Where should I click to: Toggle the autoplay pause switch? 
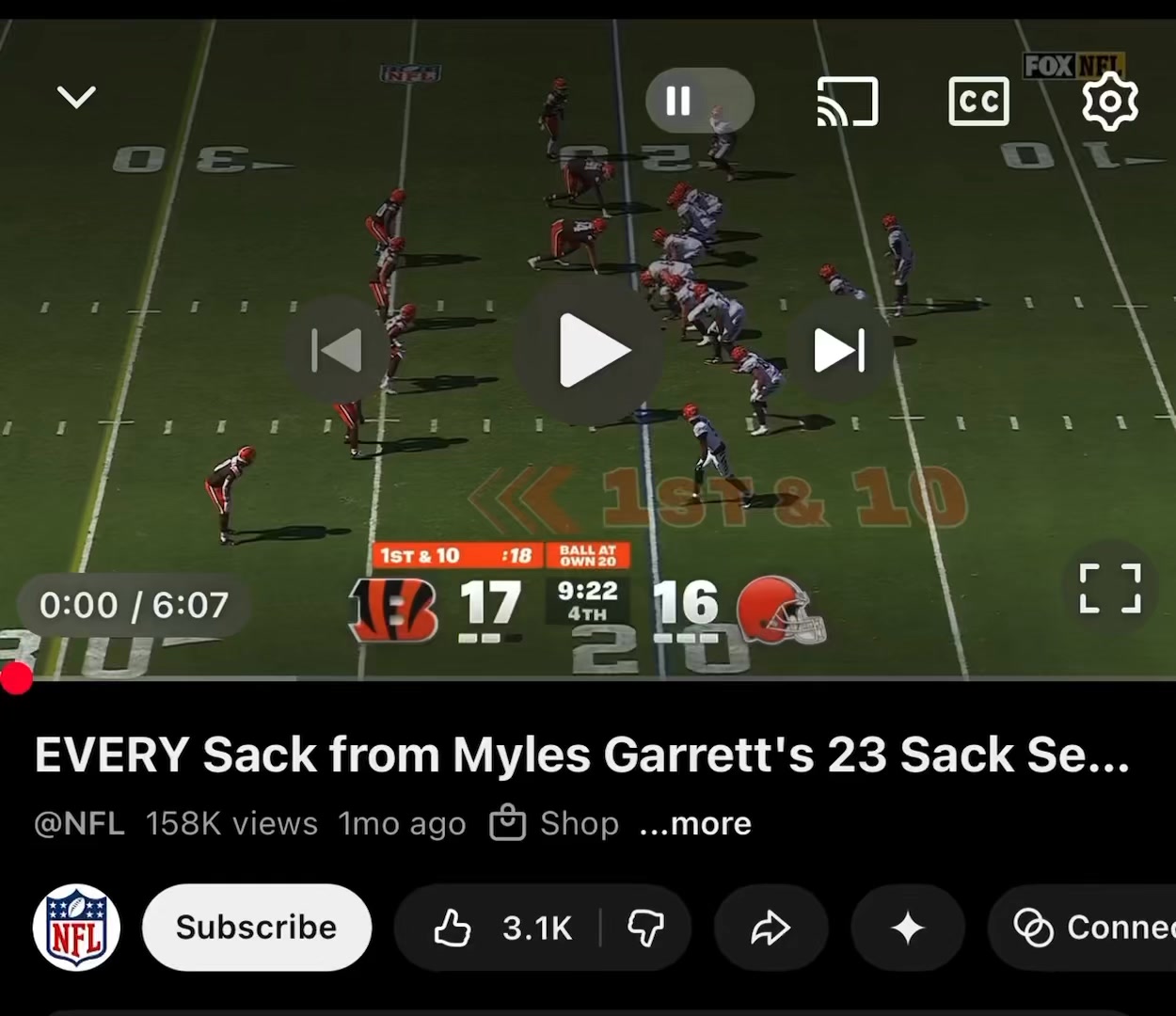[699, 101]
